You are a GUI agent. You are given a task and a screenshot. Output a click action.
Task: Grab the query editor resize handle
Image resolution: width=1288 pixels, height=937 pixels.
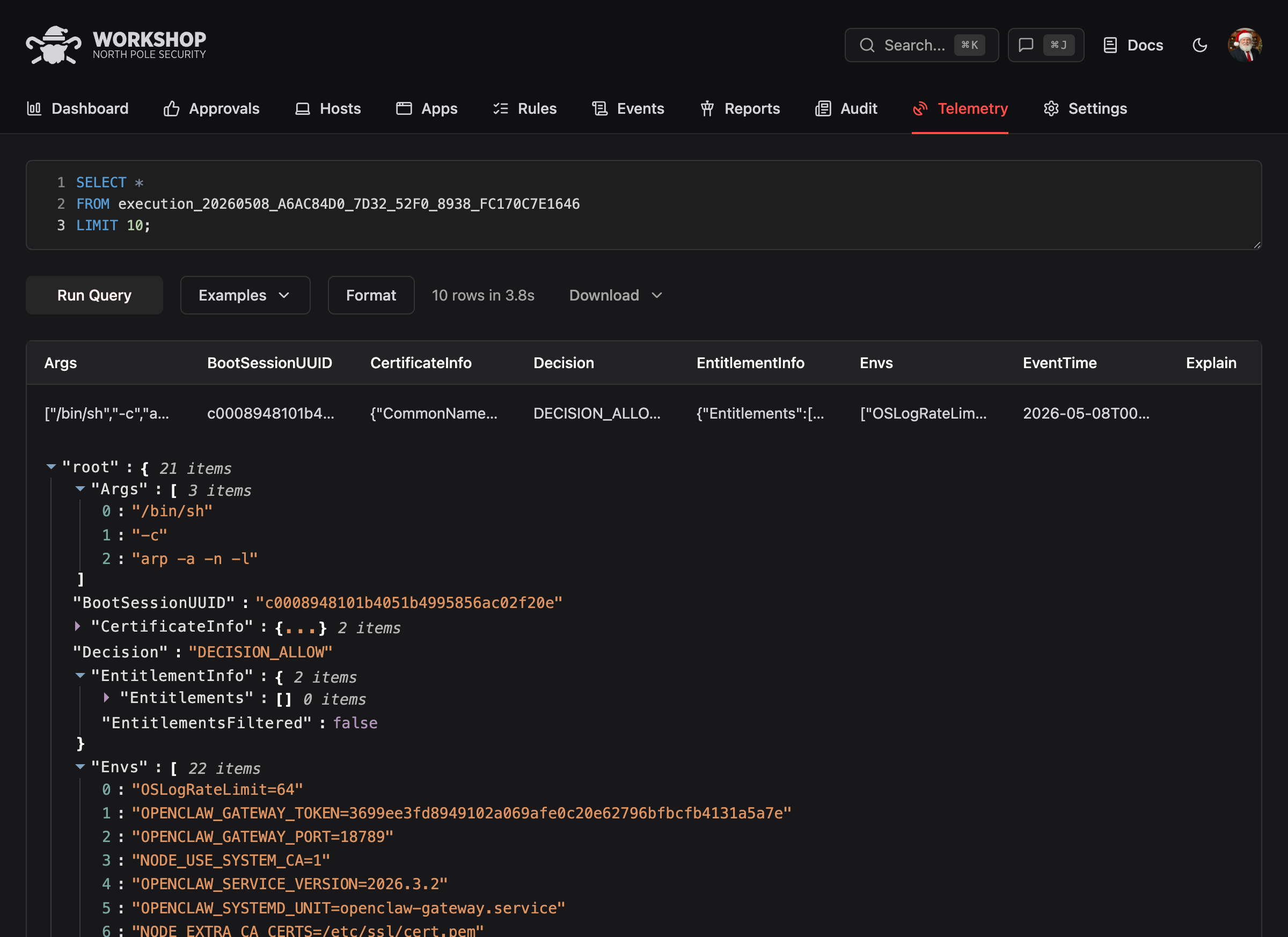point(1257,245)
